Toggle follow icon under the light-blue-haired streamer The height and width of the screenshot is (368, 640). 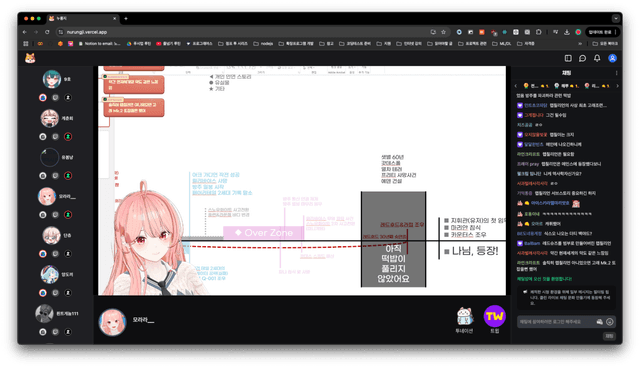point(68,293)
